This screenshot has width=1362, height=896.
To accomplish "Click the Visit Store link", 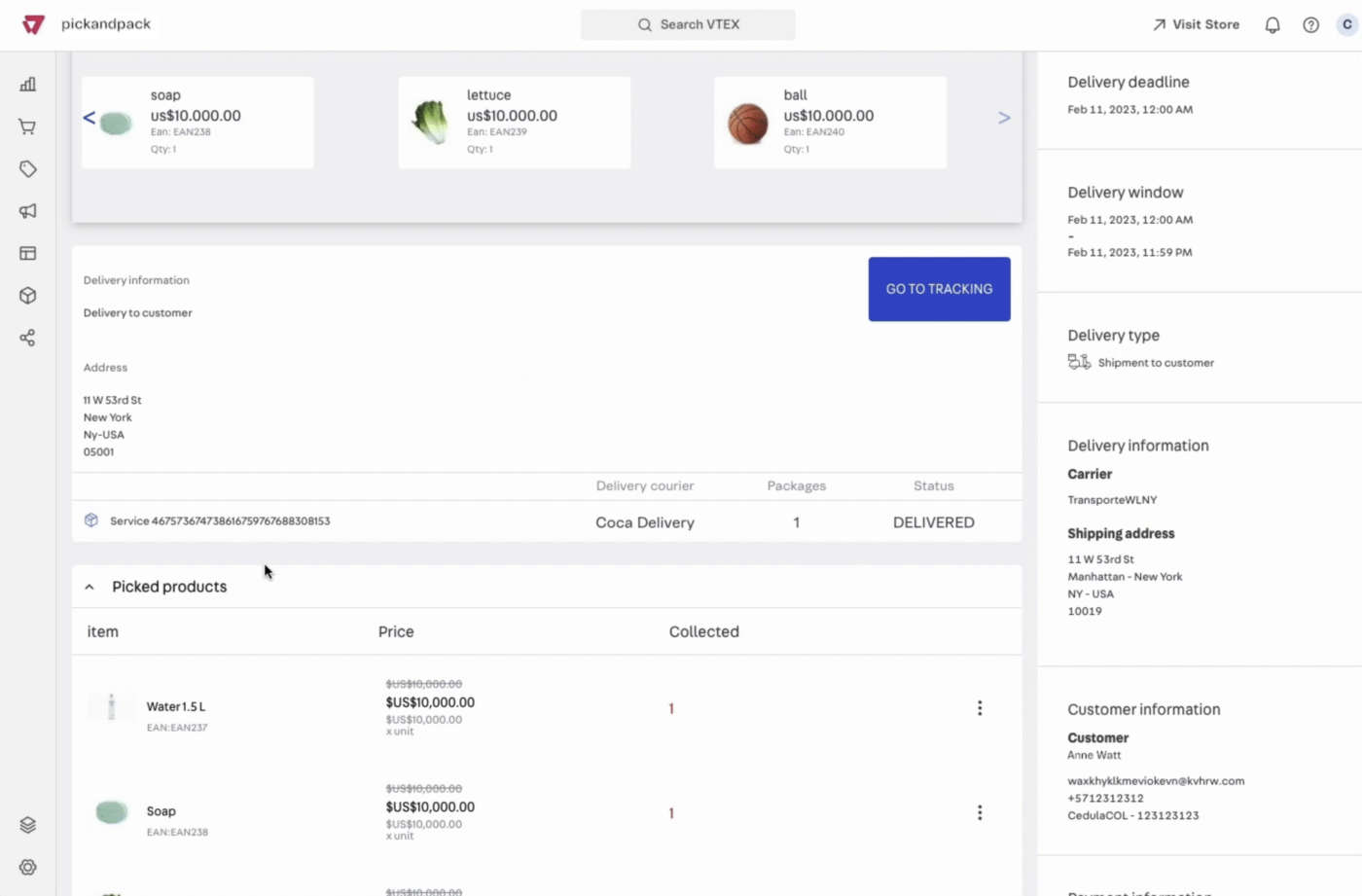I will tap(1196, 24).
